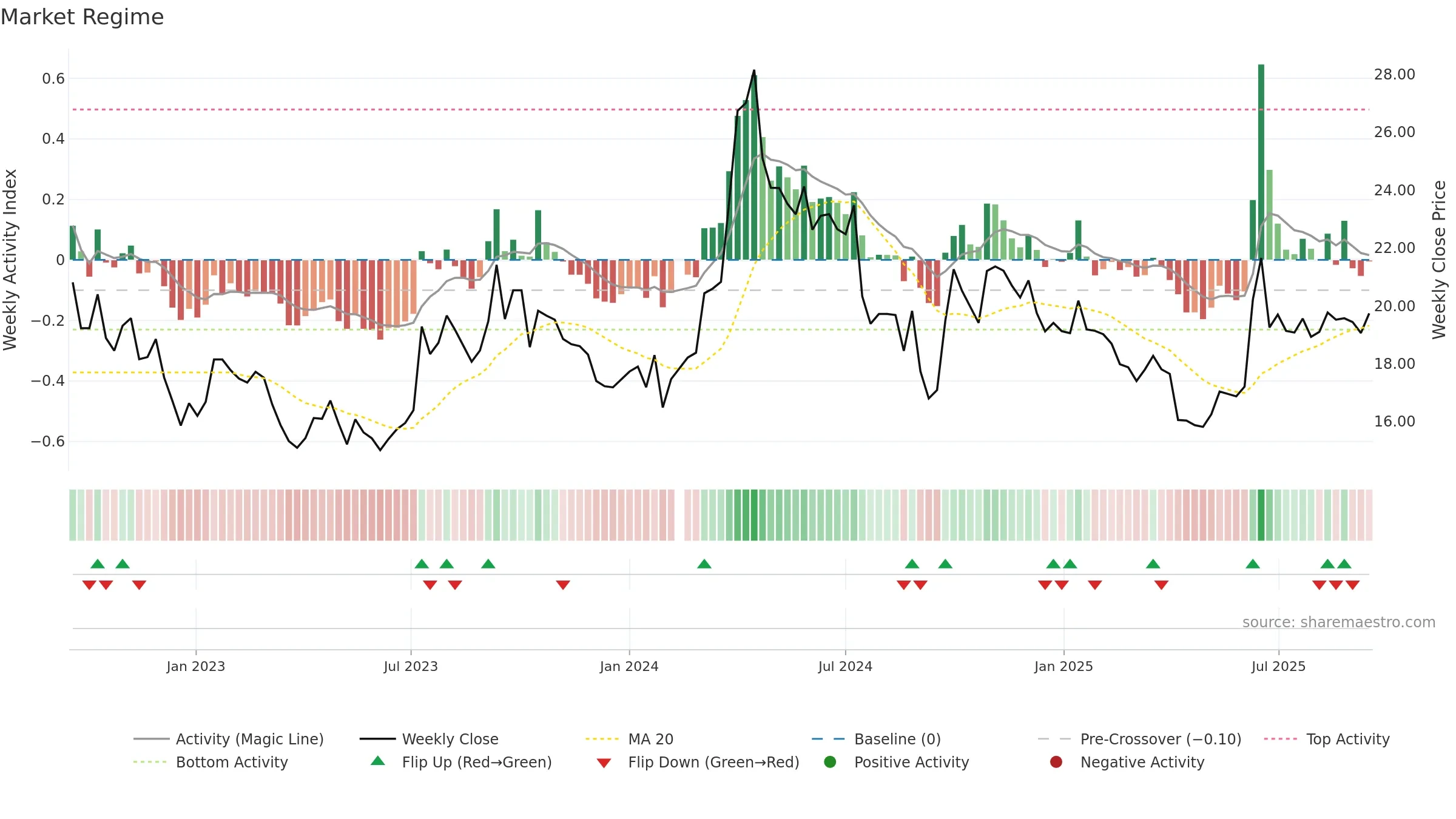Click the Weekly Activity Index axis title
This screenshot has height=819, width=1456.
point(10,260)
